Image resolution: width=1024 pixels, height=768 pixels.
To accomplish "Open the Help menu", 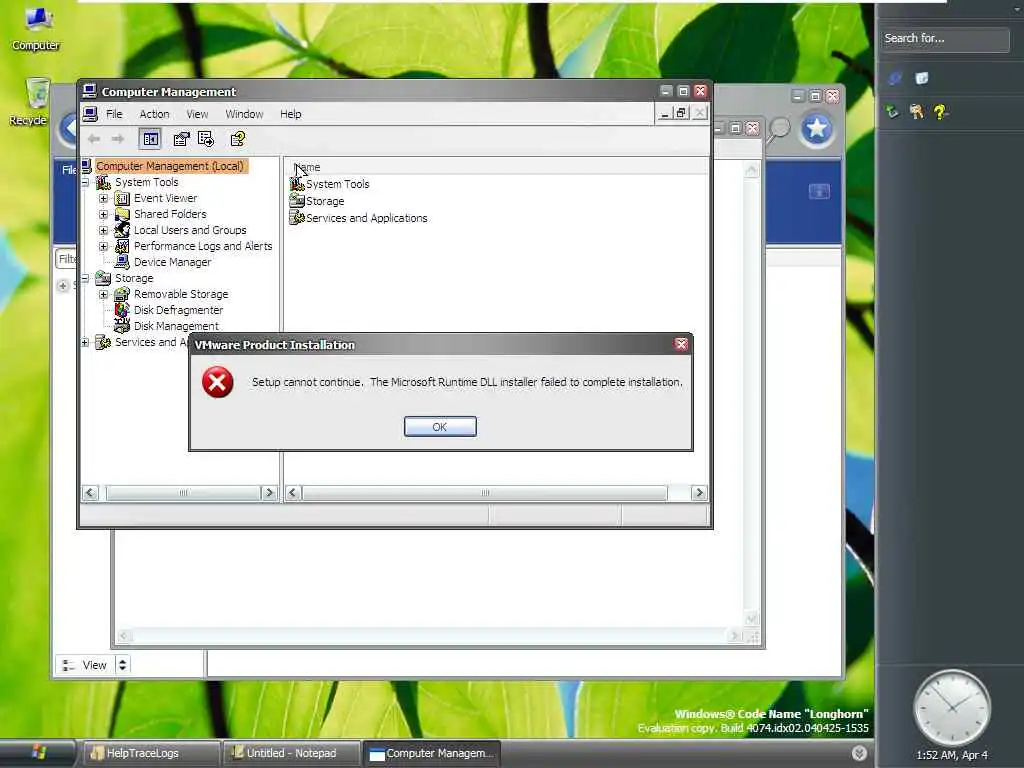I will [291, 114].
